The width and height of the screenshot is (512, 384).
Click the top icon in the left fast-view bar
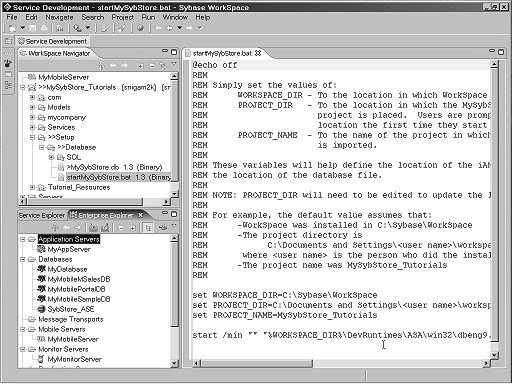8,63
